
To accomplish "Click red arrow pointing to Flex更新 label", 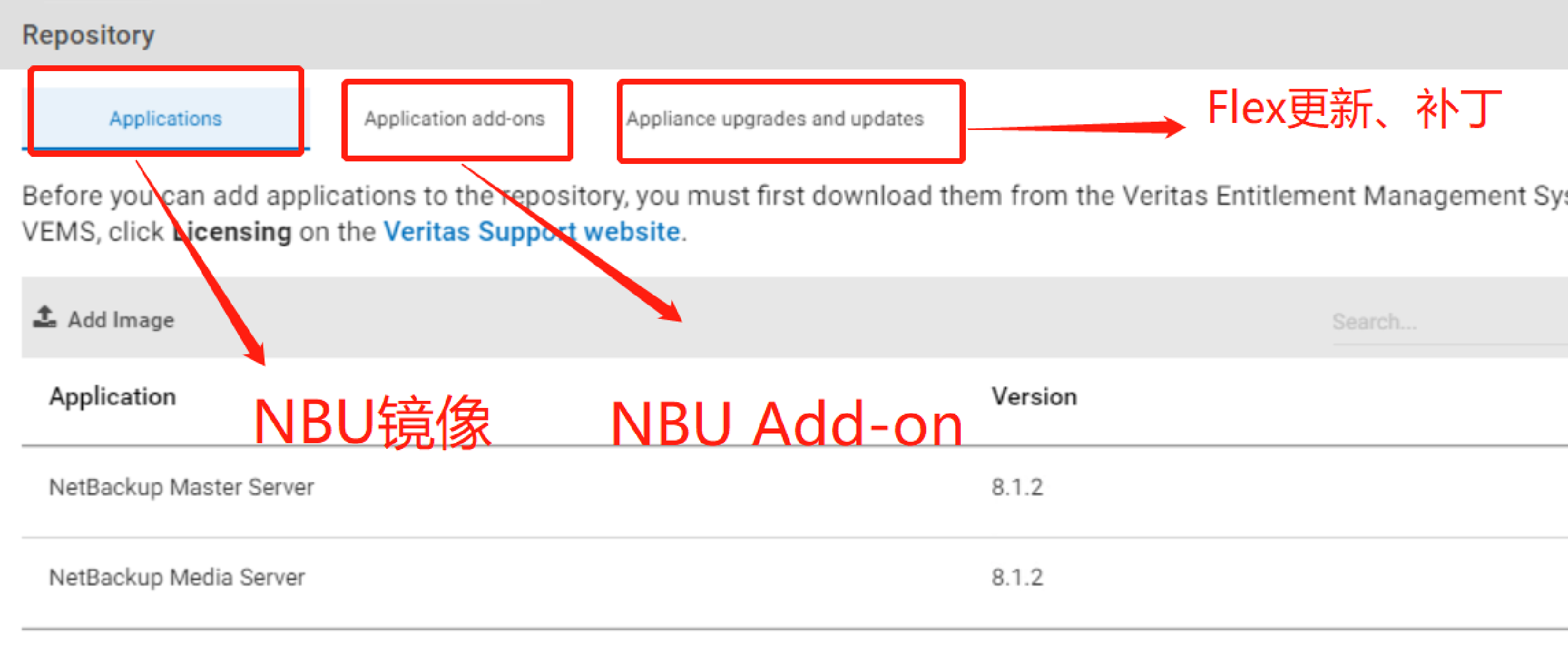I will coord(1076,127).
